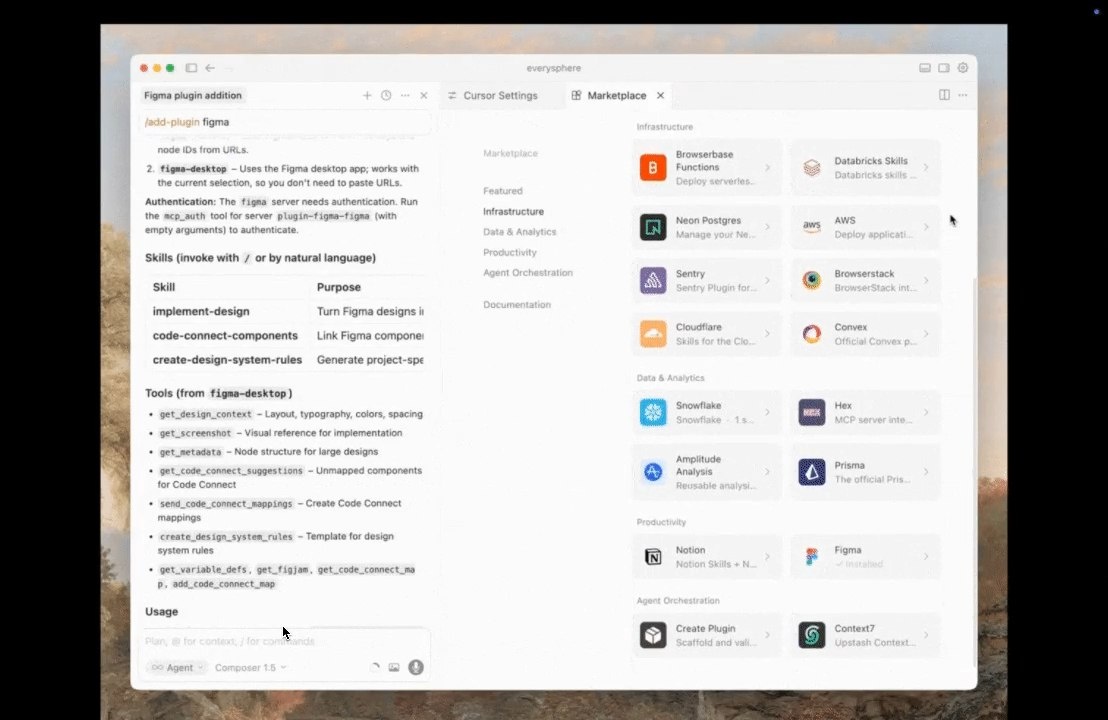Click code-connect-components skill cell
1108x720 pixels.
click(225, 336)
